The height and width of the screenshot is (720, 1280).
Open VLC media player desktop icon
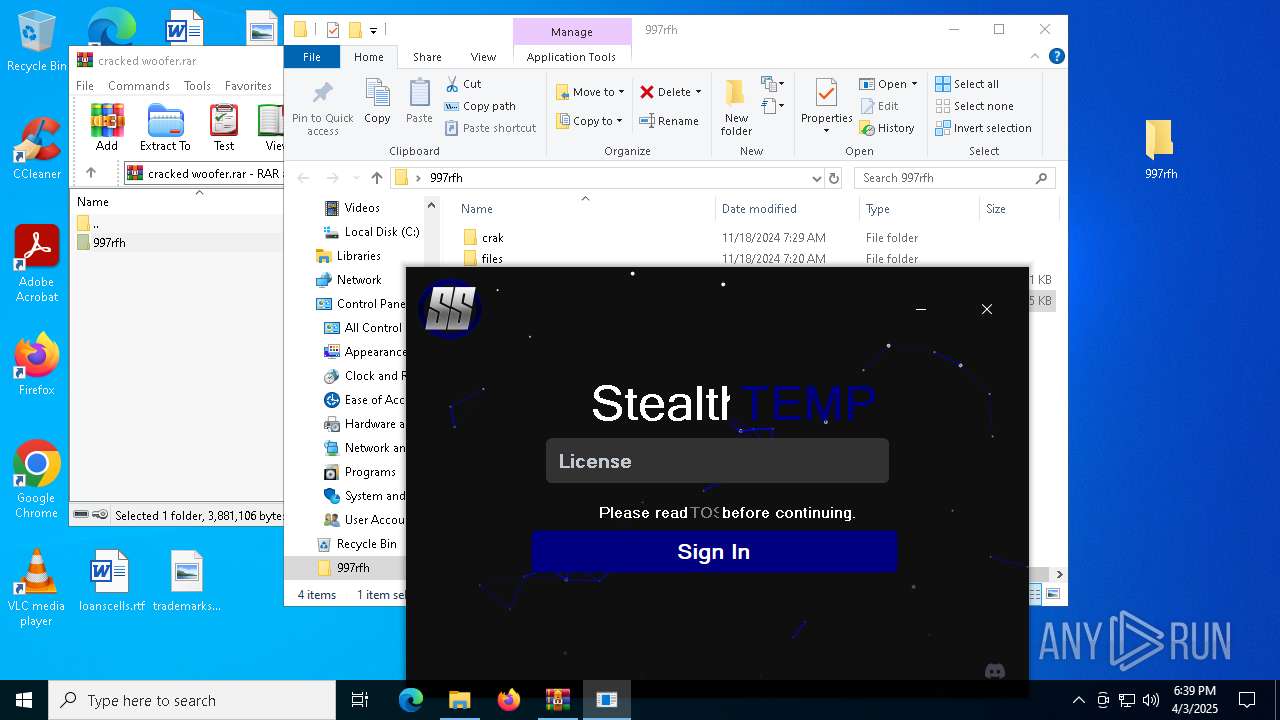click(x=36, y=588)
